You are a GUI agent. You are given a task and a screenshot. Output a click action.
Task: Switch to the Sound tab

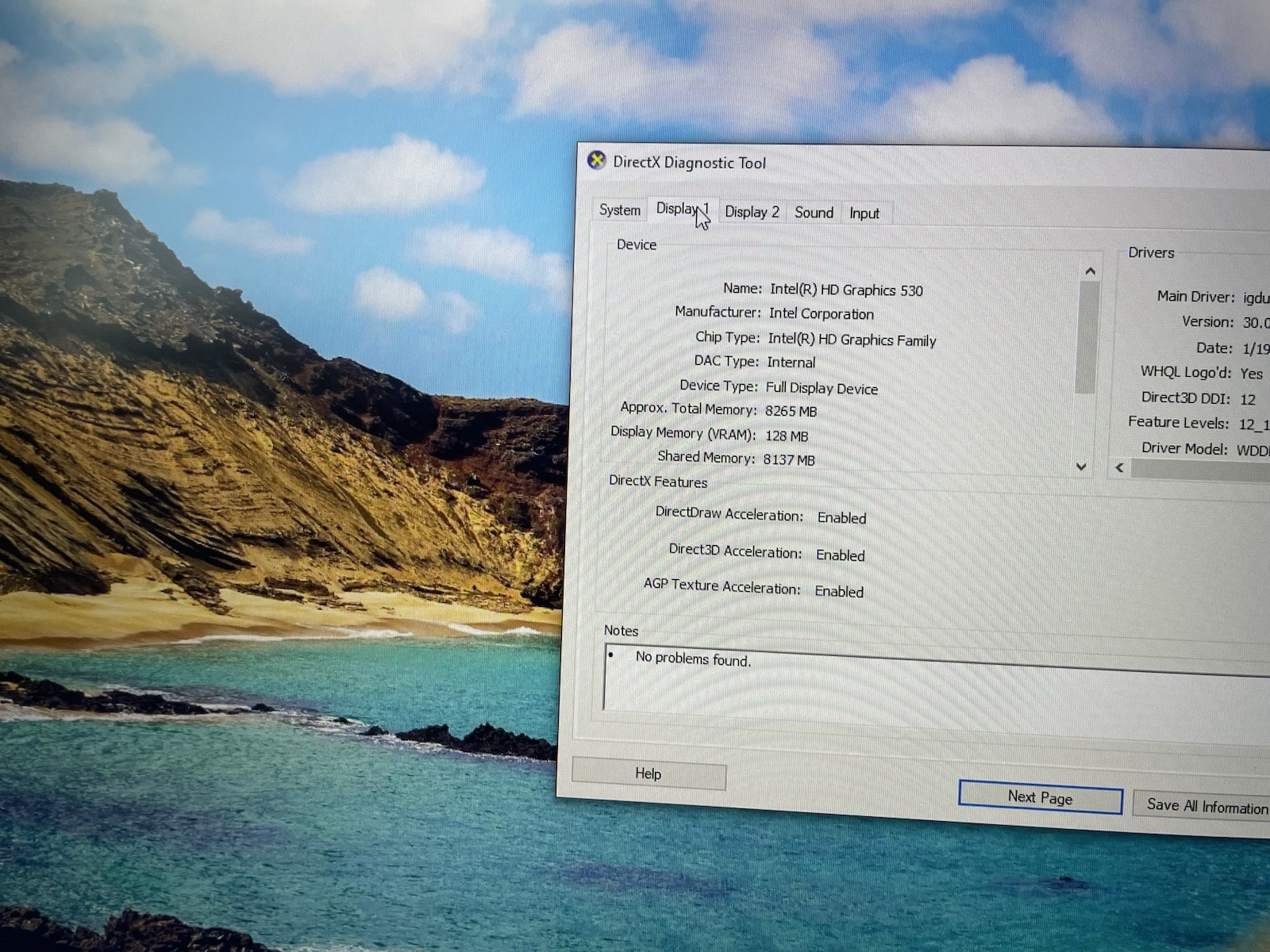(814, 213)
